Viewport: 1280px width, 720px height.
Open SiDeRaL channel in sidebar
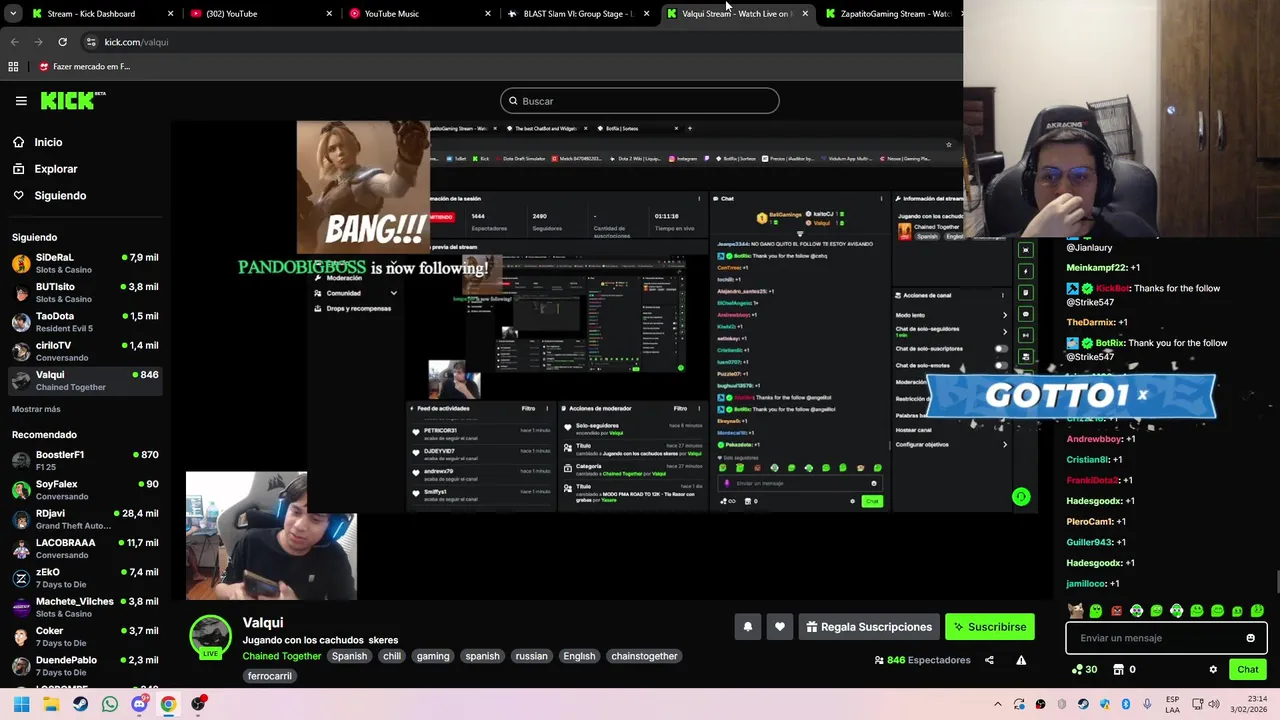point(85,263)
